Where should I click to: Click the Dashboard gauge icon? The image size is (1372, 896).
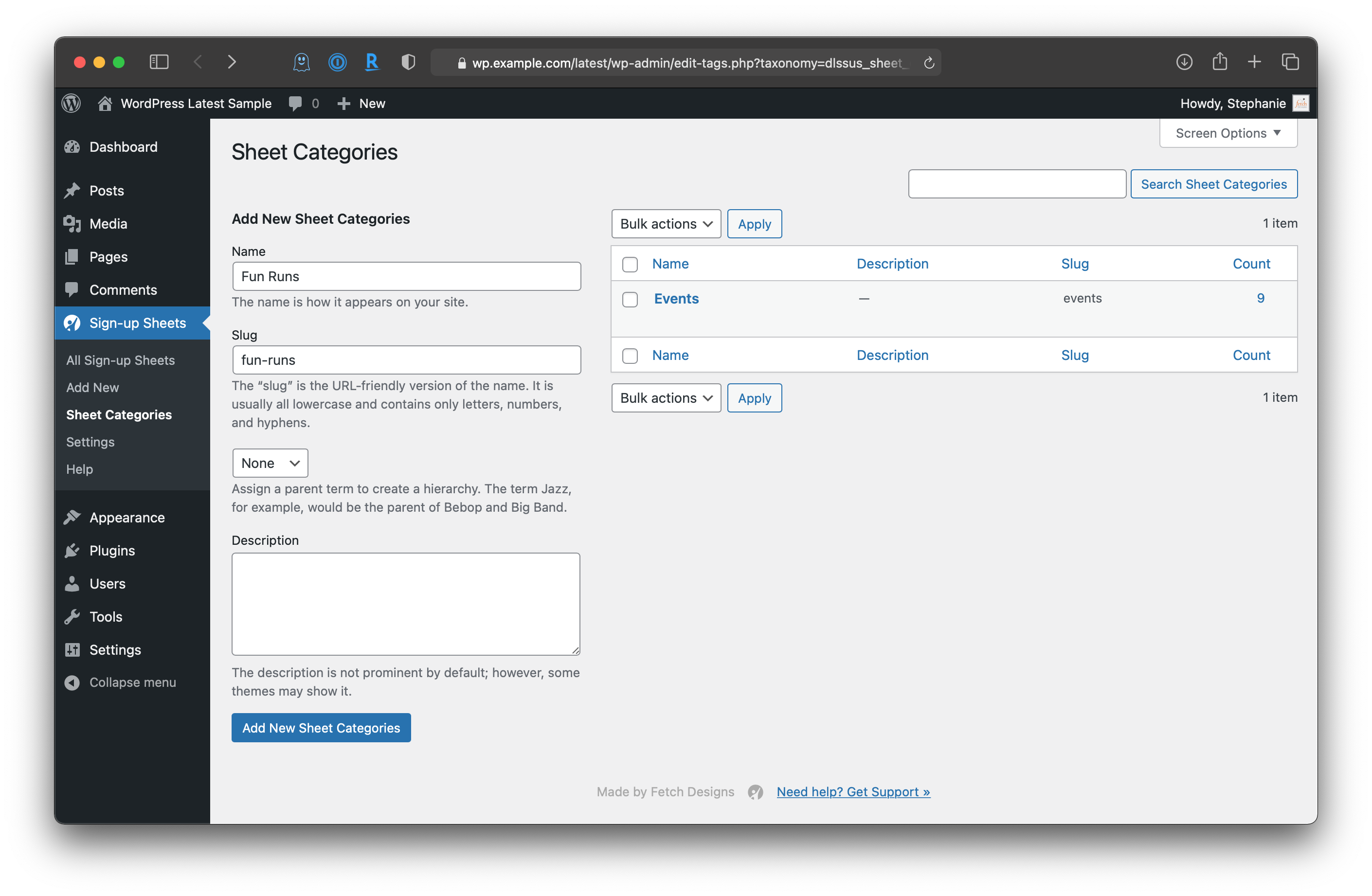point(72,147)
